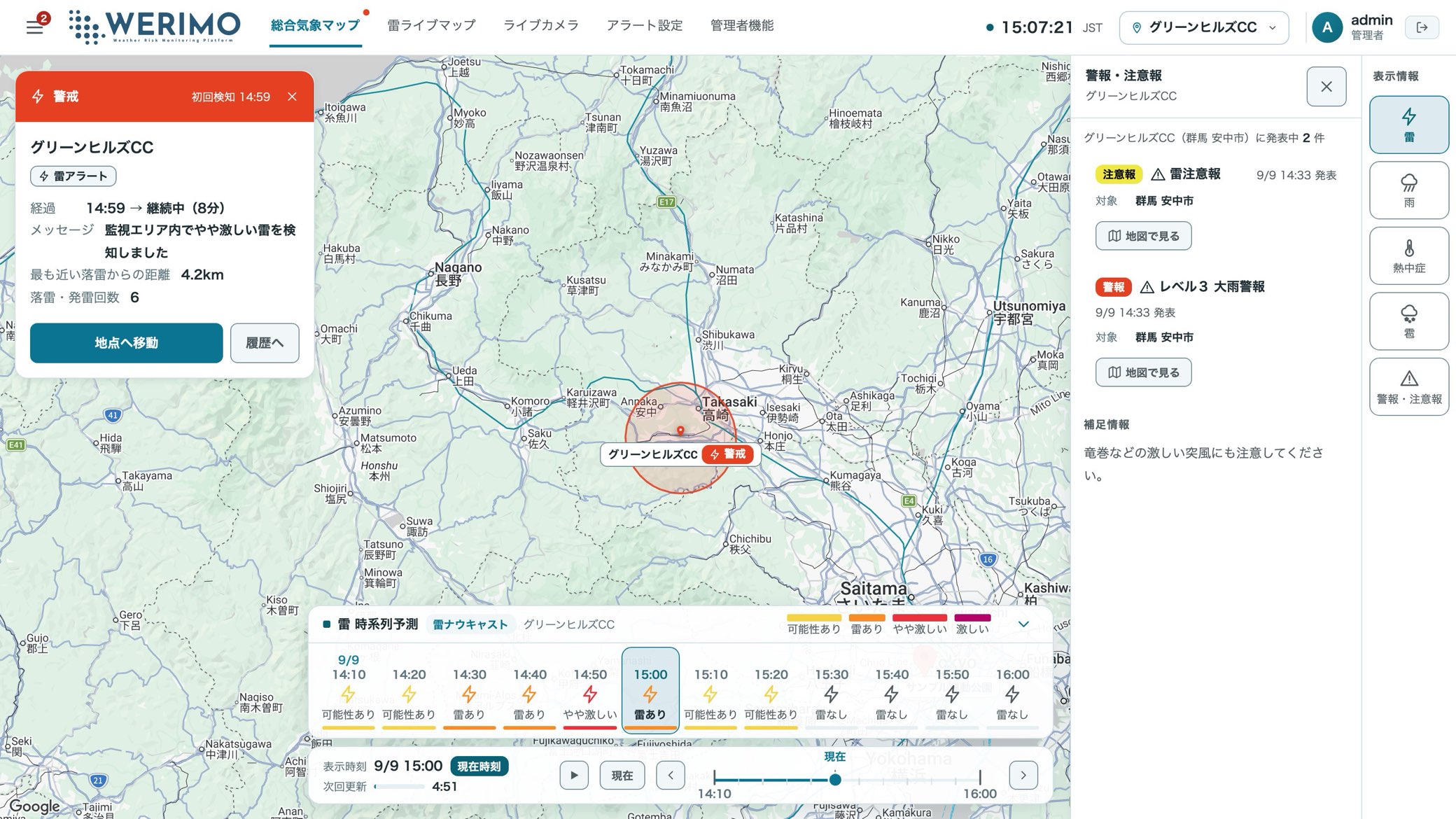Select the 14:10 forecast slot
Screen dimensions: 1456x819
349,690
